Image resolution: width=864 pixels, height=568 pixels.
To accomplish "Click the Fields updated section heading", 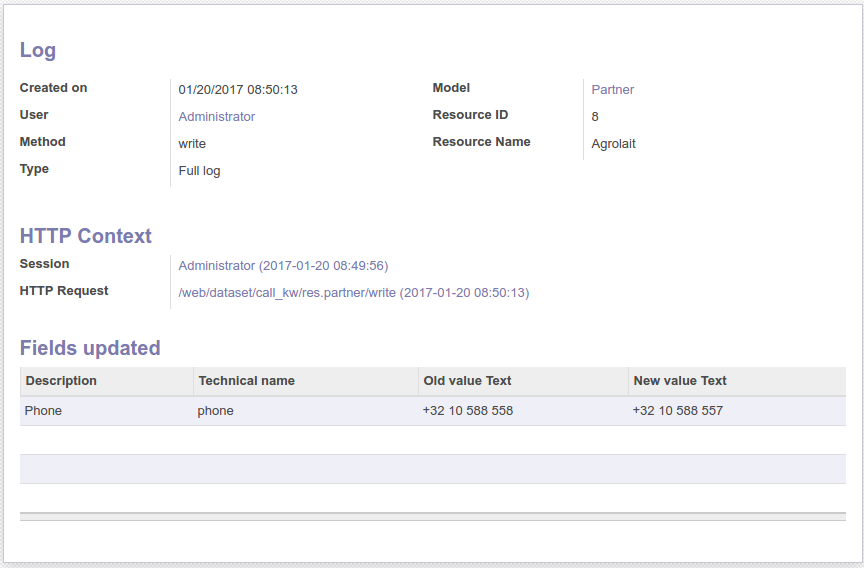I will coord(90,348).
